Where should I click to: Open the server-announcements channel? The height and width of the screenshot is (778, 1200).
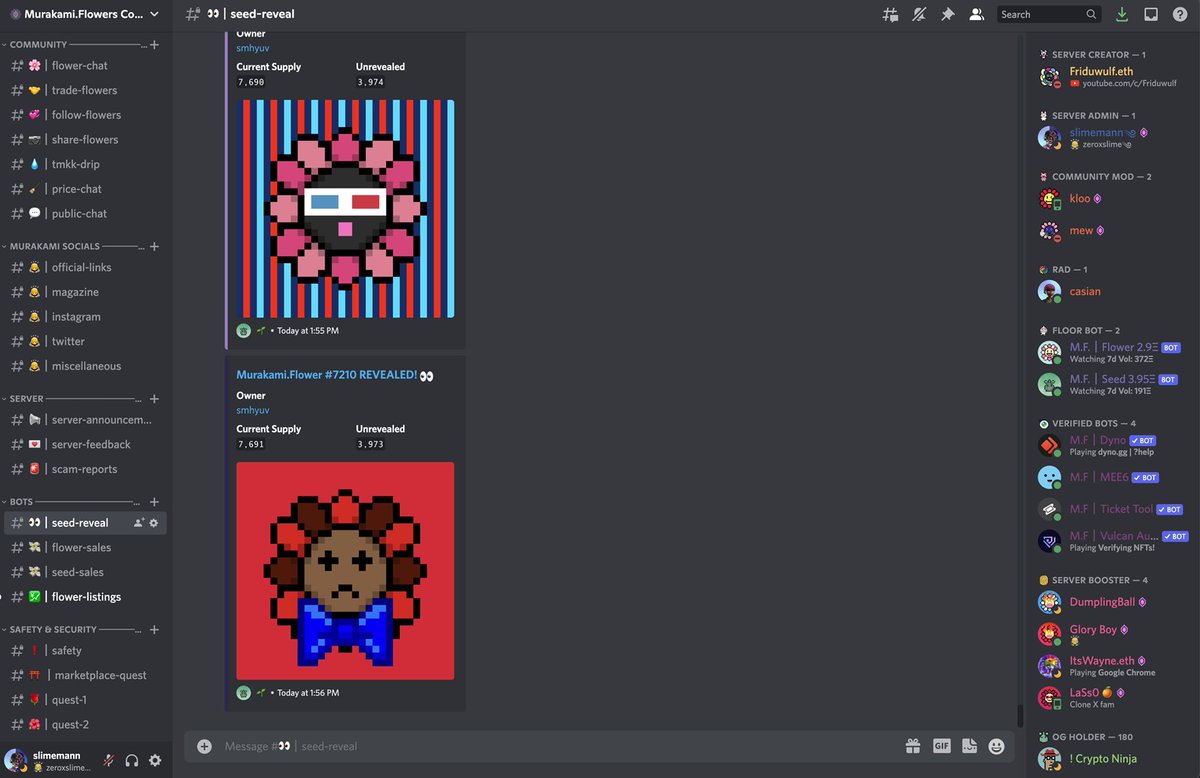point(86,420)
